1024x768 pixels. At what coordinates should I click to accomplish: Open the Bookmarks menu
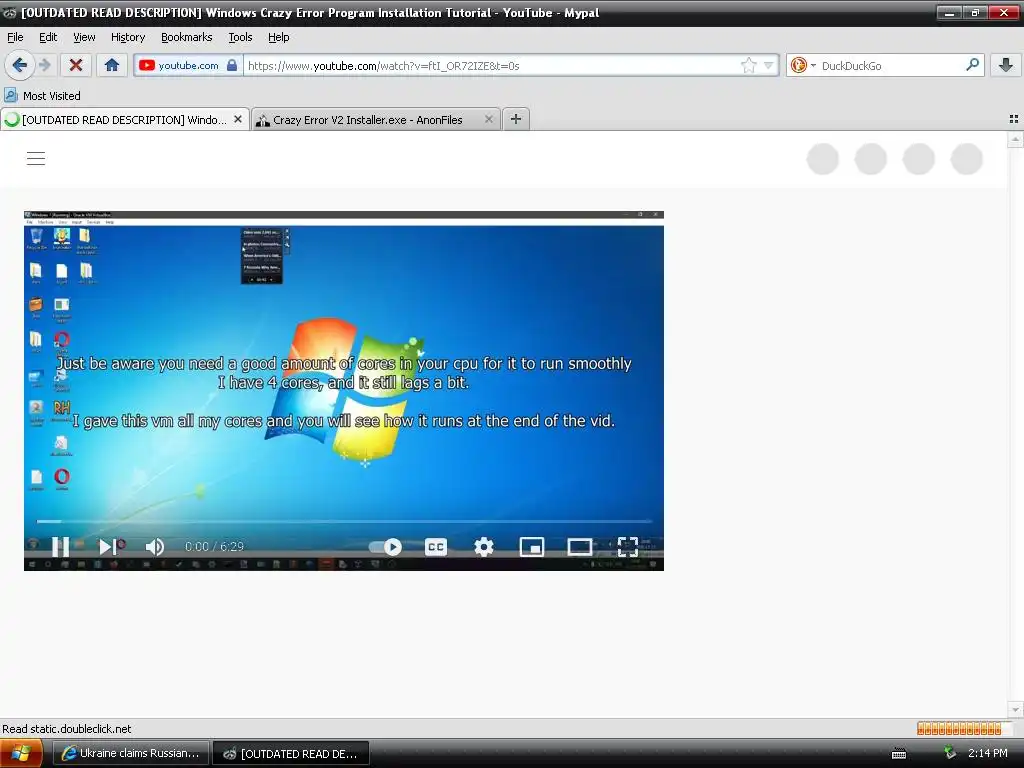[x=187, y=37]
